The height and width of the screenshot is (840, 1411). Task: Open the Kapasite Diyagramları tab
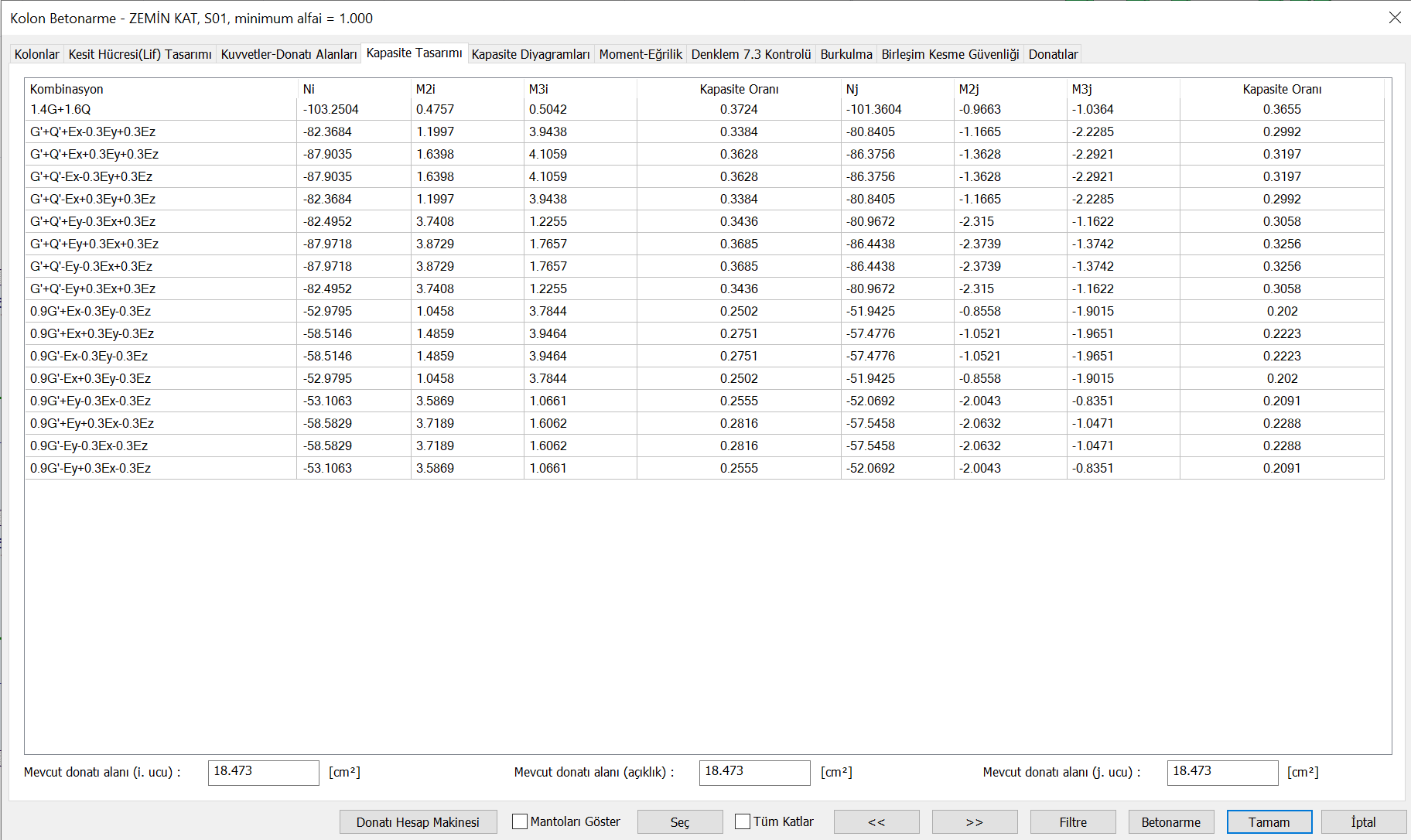(x=529, y=54)
